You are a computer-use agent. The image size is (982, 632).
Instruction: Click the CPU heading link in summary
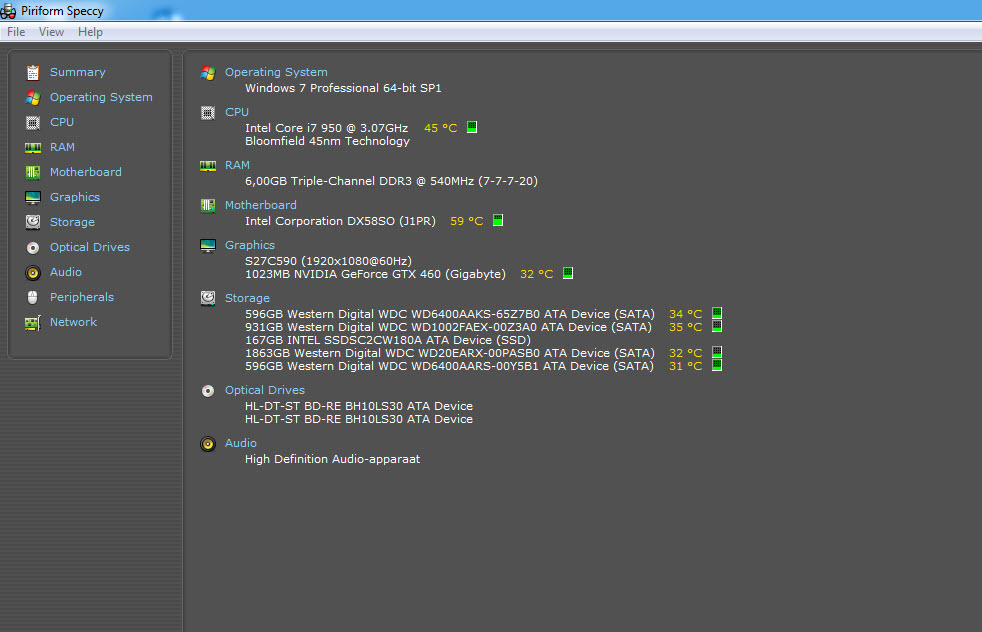click(237, 112)
